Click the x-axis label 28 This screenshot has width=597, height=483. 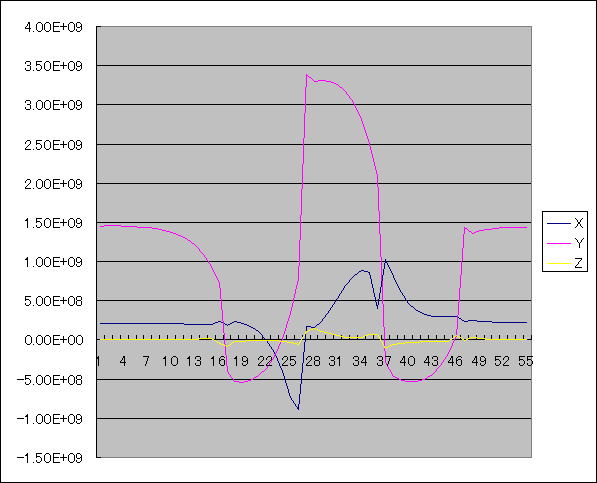point(313,361)
